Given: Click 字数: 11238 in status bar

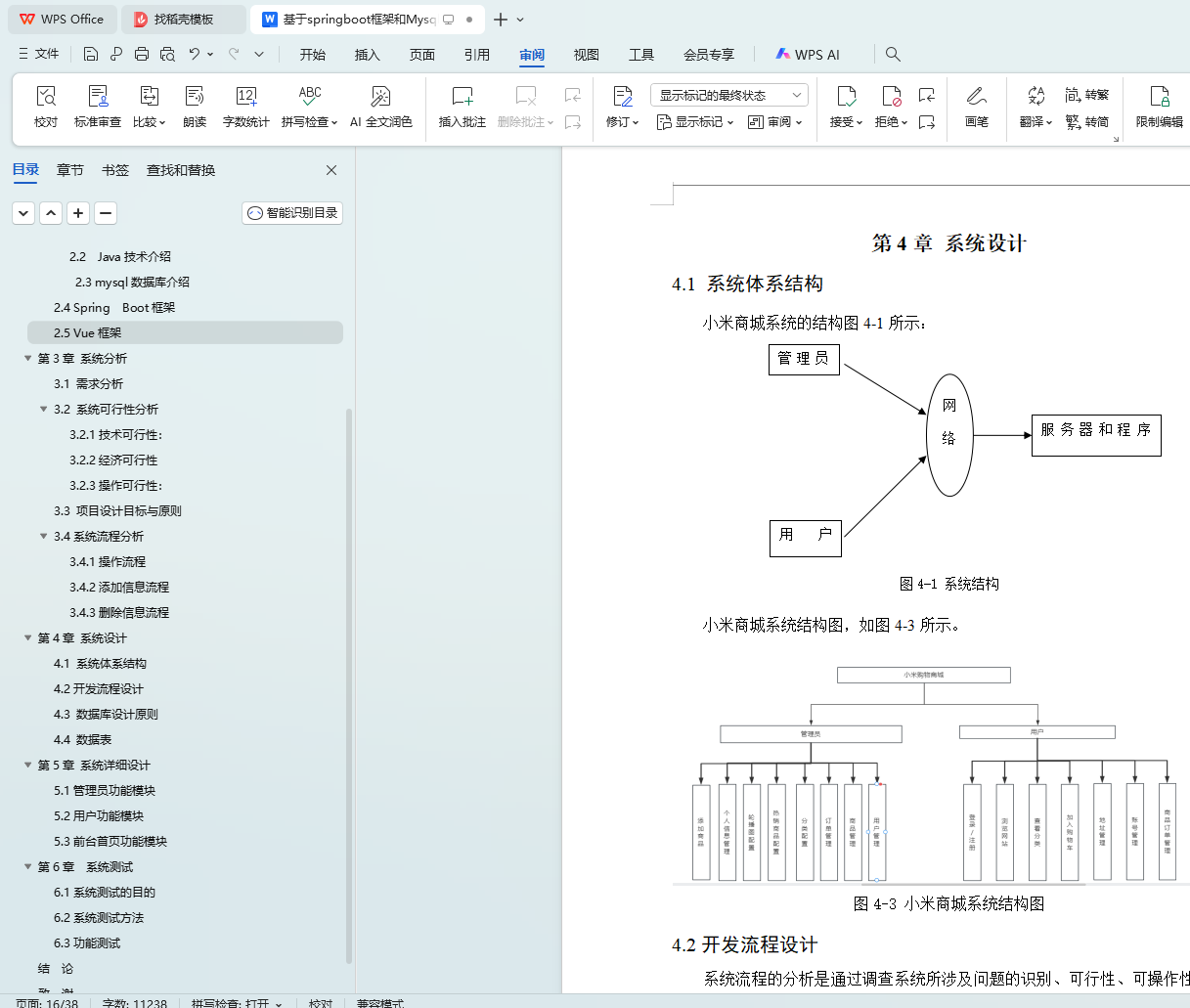Looking at the screenshot, I should click(x=135, y=1002).
